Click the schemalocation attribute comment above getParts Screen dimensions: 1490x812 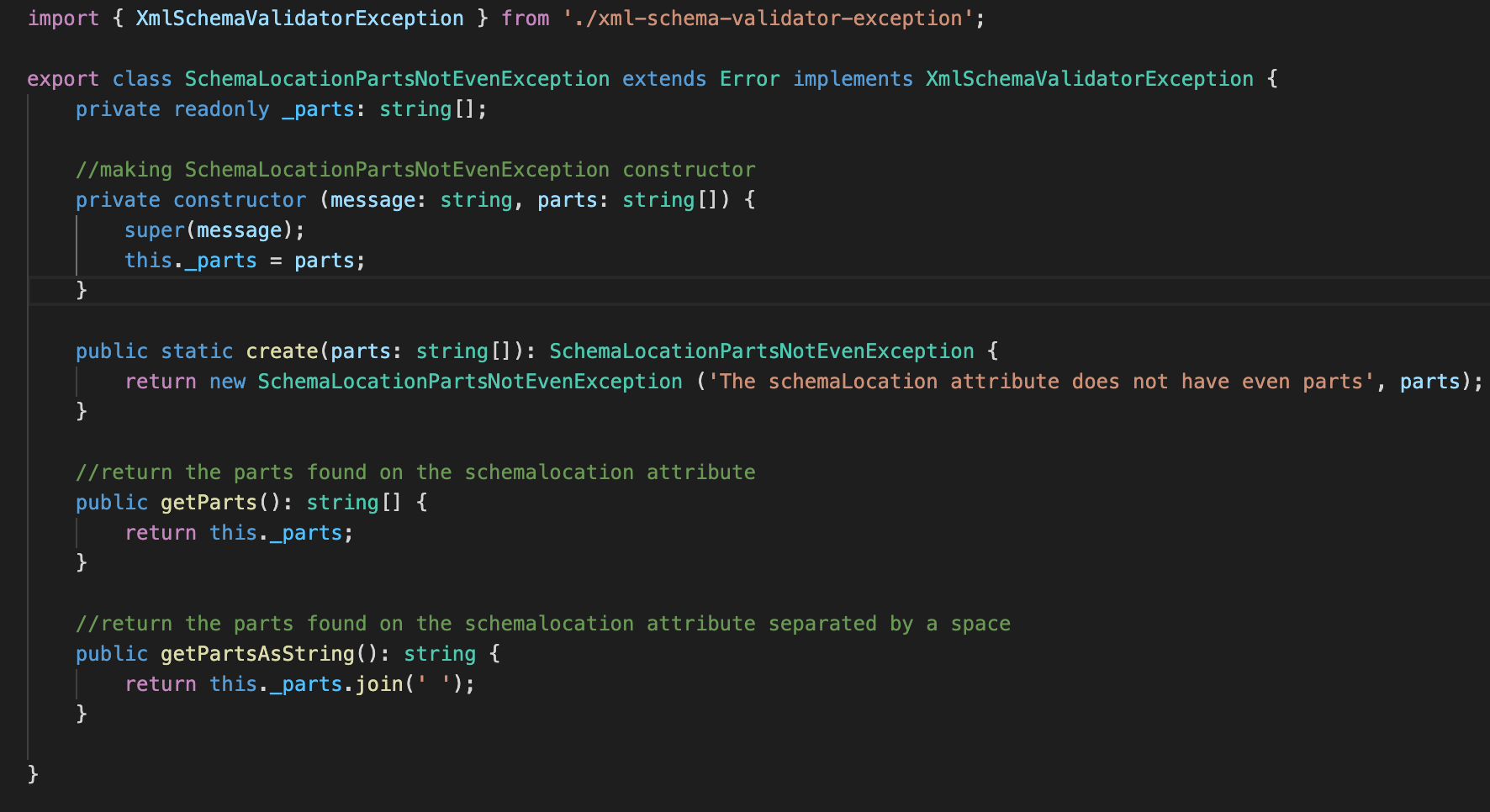point(415,472)
